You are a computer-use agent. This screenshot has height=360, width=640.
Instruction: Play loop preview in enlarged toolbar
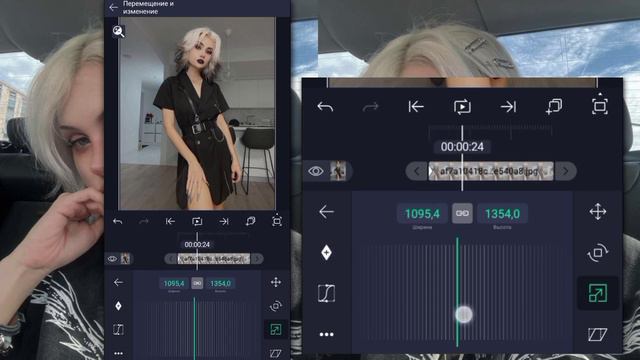pyautogui.click(x=462, y=107)
